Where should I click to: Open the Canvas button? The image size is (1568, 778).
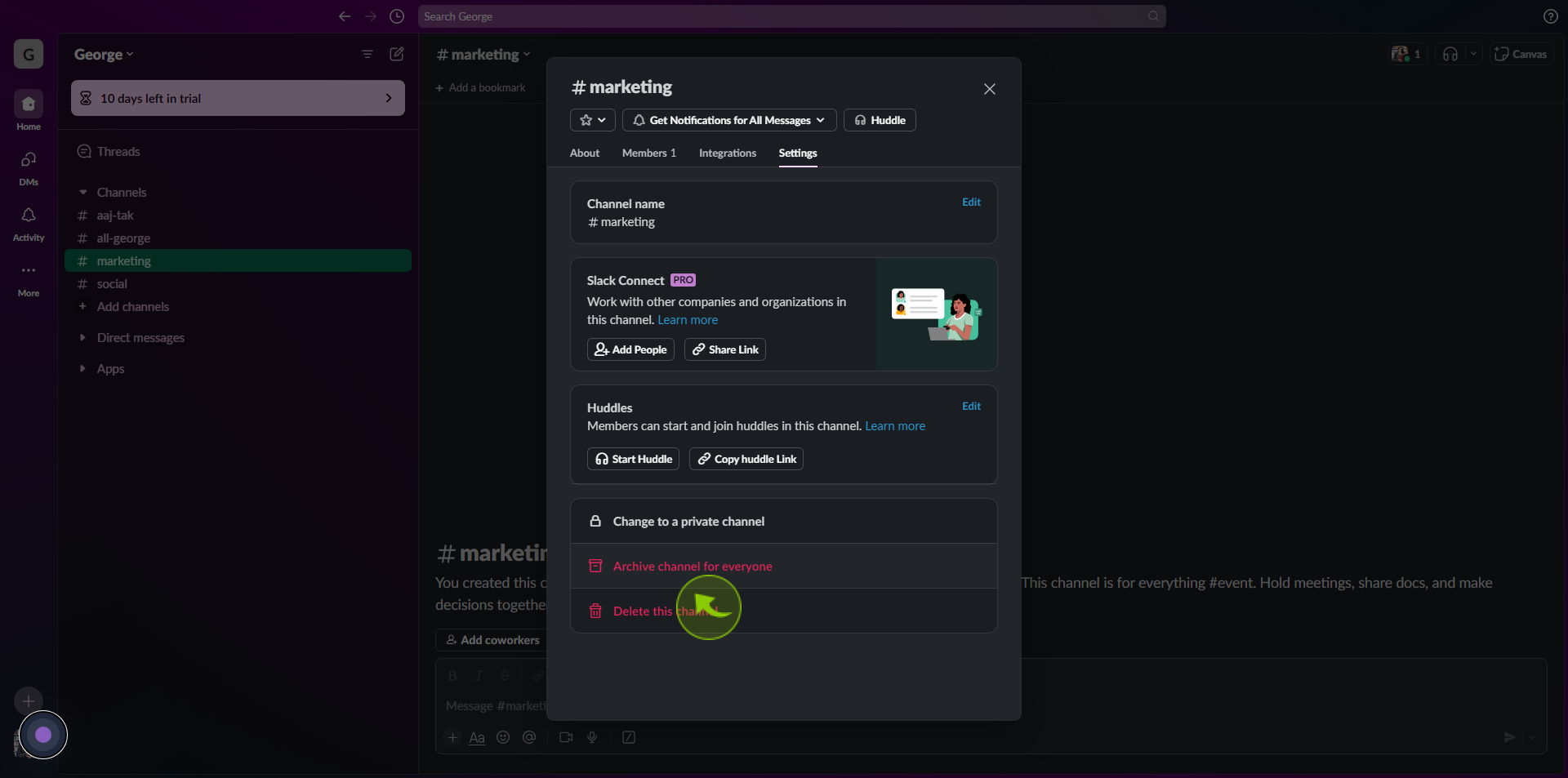(1521, 54)
